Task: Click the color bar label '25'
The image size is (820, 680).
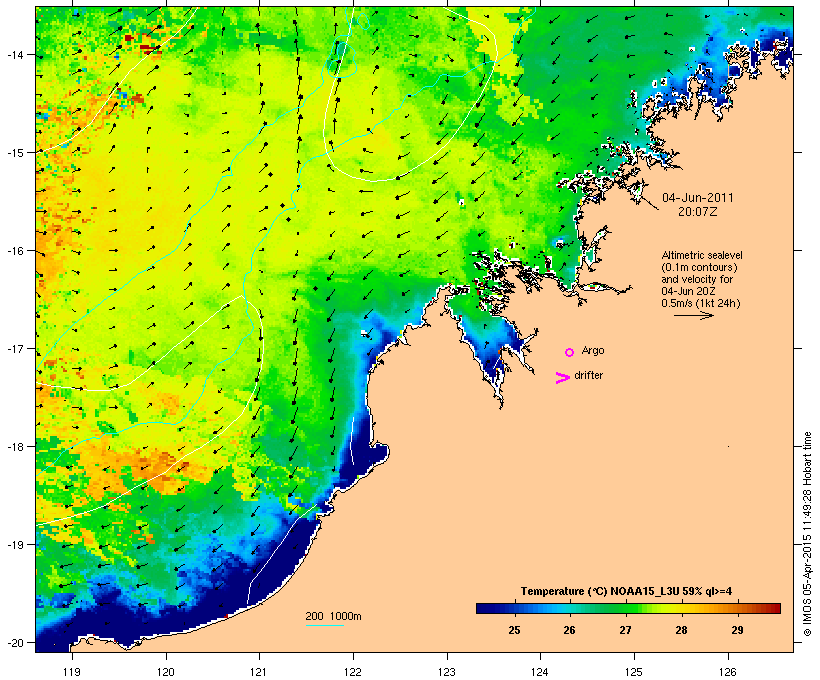Action: (514, 630)
